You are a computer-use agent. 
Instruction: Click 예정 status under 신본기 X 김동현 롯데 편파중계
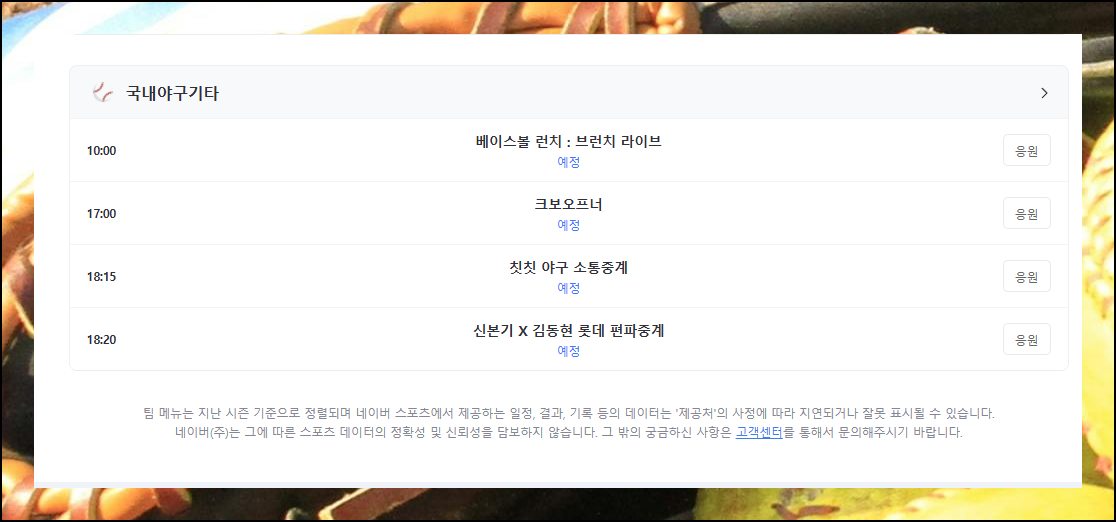pos(569,350)
